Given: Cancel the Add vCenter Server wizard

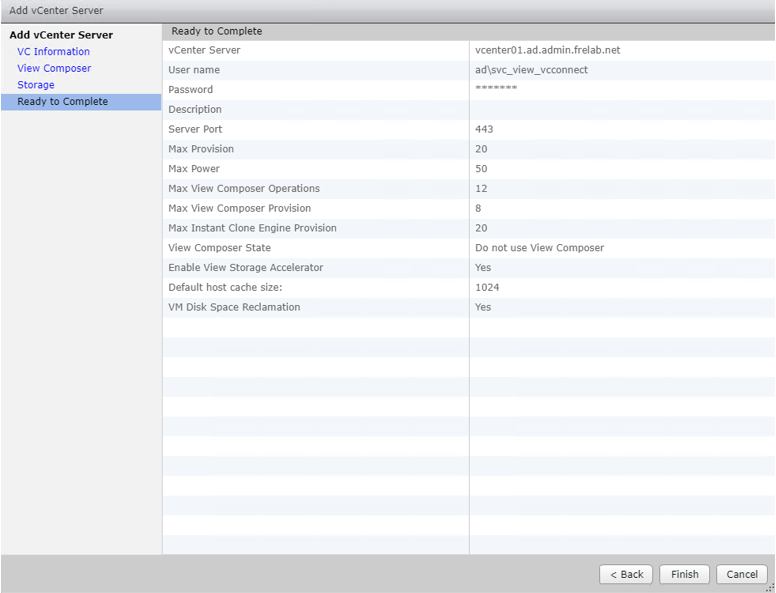Looking at the screenshot, I should (x=742, y=575).
